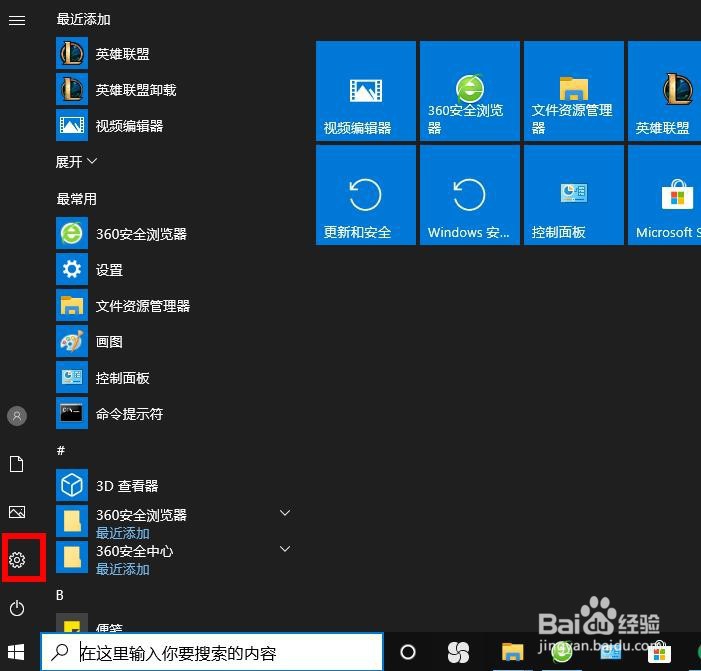Open the Microsoft Store tile
The image size is (701, 671).
(x=665, y=195)
